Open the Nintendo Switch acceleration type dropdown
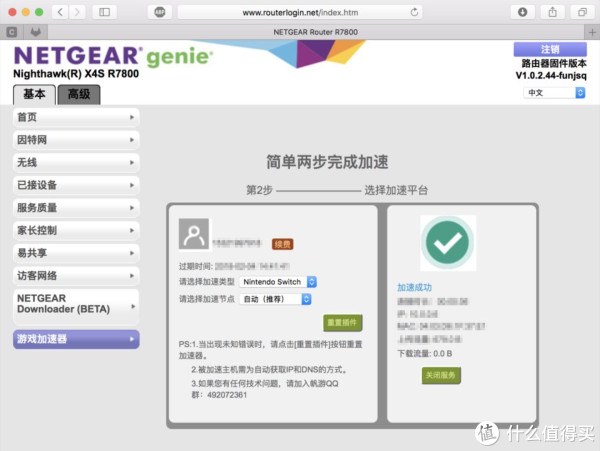The image size is (600, 451). coord(278,282)
